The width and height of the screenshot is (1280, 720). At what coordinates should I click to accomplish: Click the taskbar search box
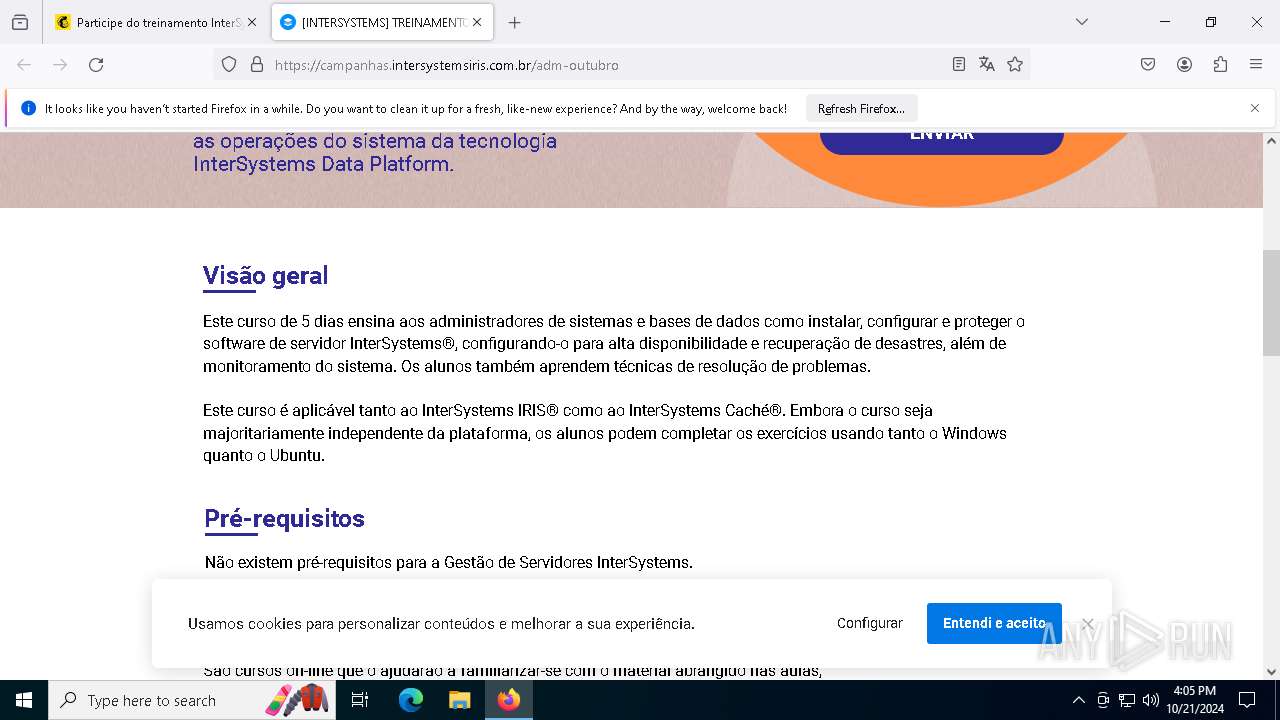pos(190,700)
